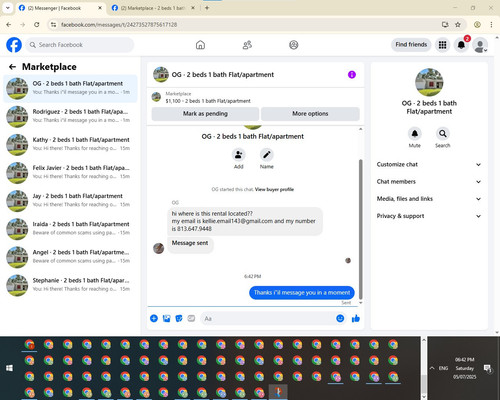The image size is (500, 400).
Task: Open the account profile avatar menu
Action: pyautogui.click(x=480, y=45)
